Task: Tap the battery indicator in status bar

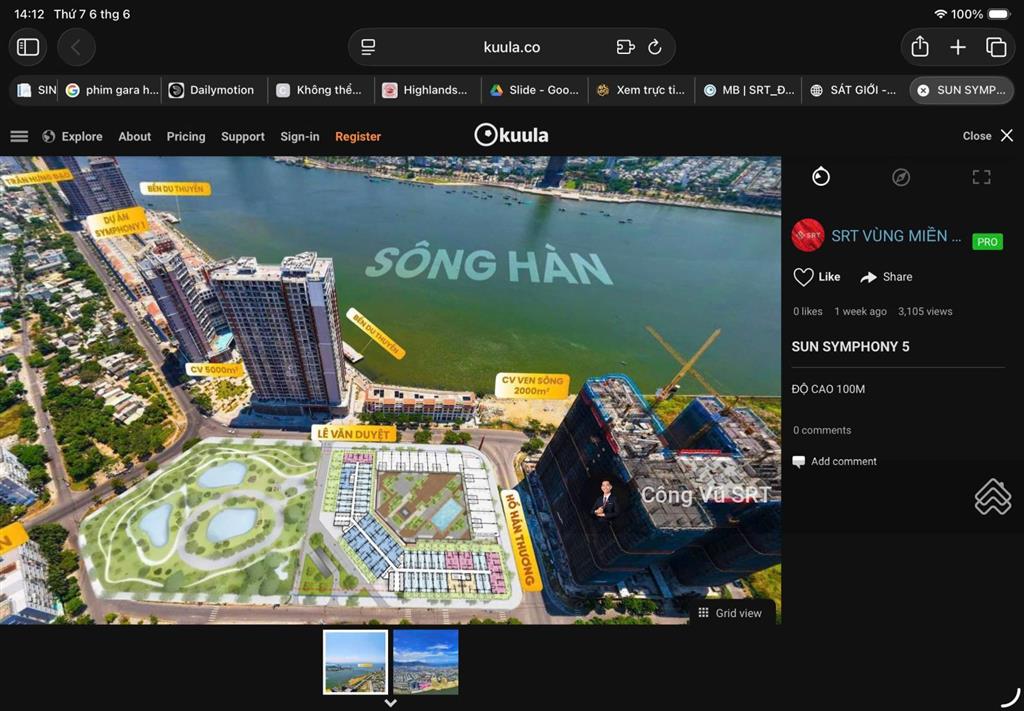Action: [1000, 14]
